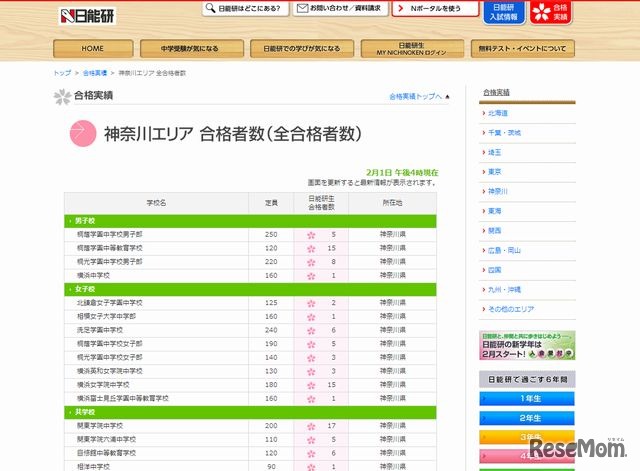Select 関西 in the sidebar
This screenshot has width=640, height=471.
[494, 231]
